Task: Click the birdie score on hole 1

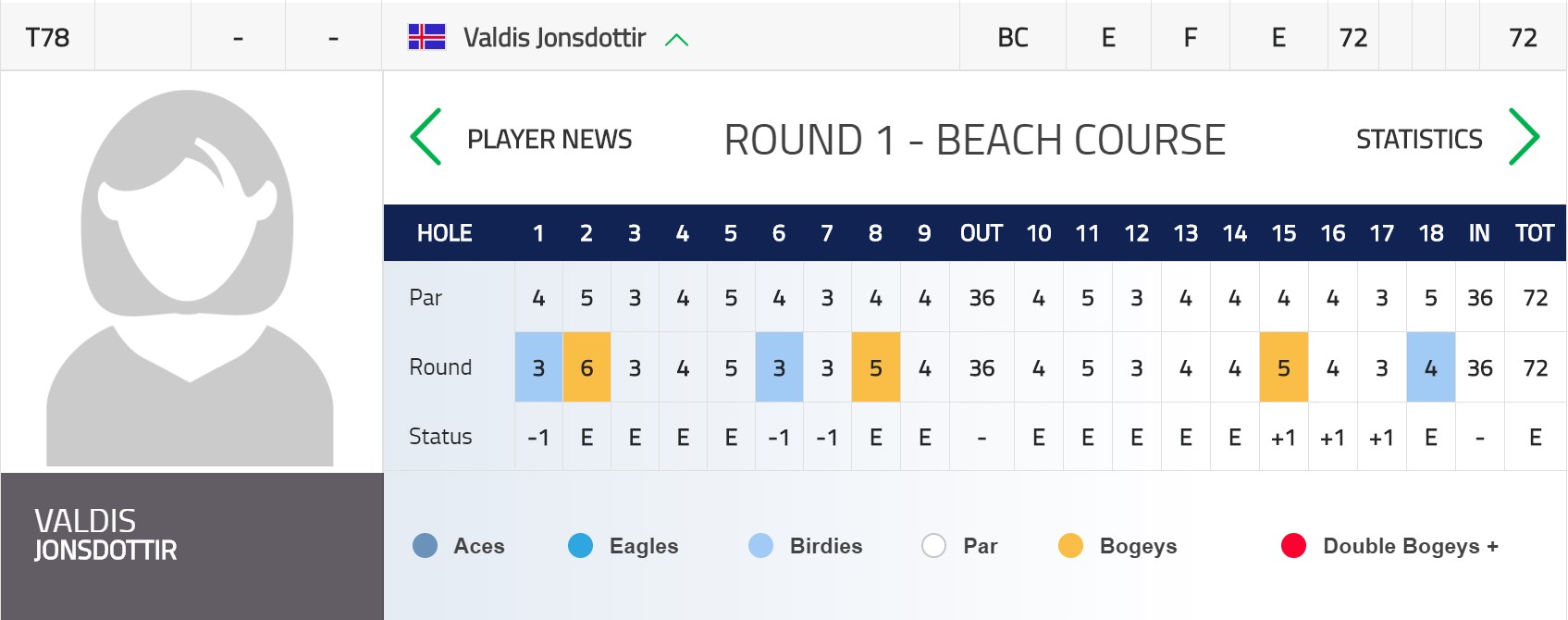Action: coord(538,367)
